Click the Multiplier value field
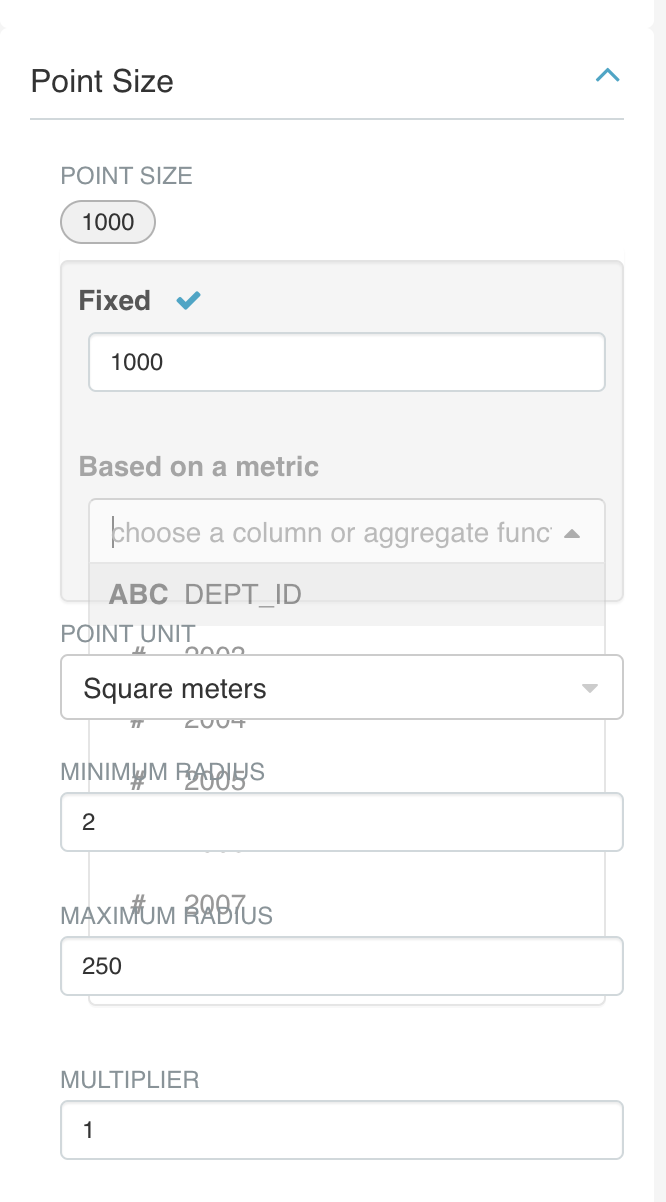This screenshot has width=666, height=1202. pyautogui.click(x=342, y=1129)
